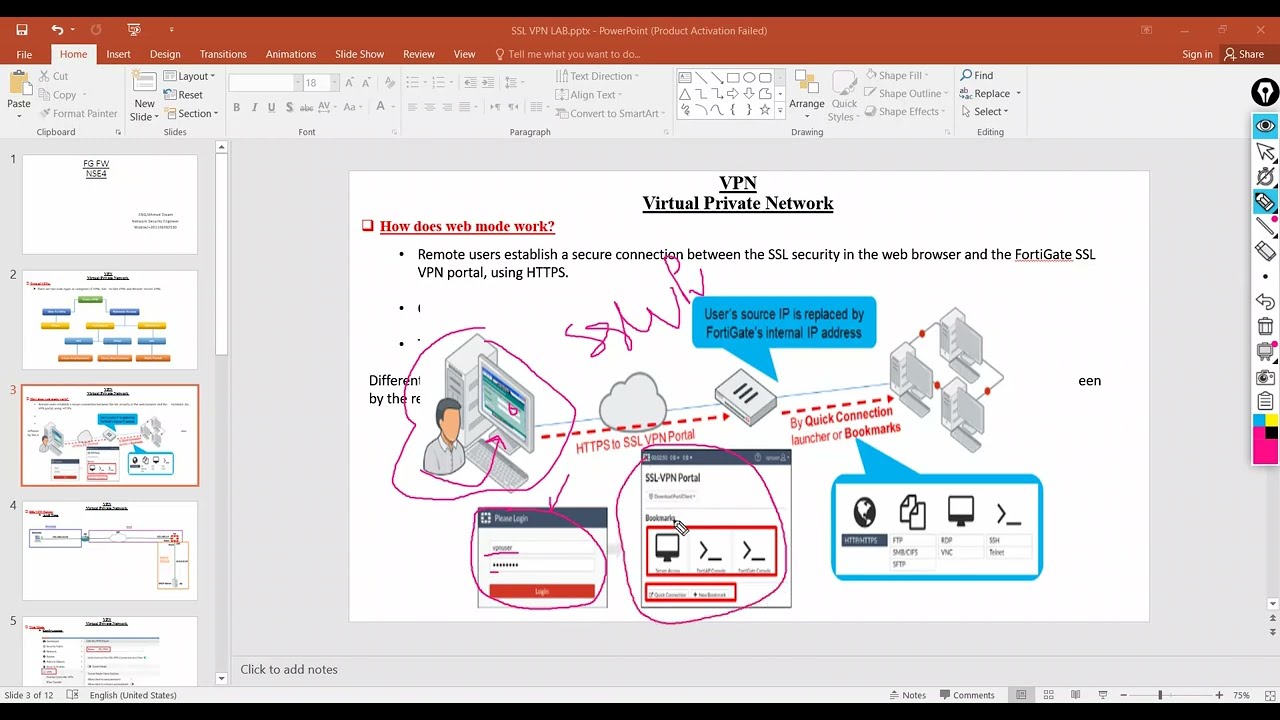Screen dimensions: 1280x720
Task: Click the New Slide icon
Action: [144, 83]
